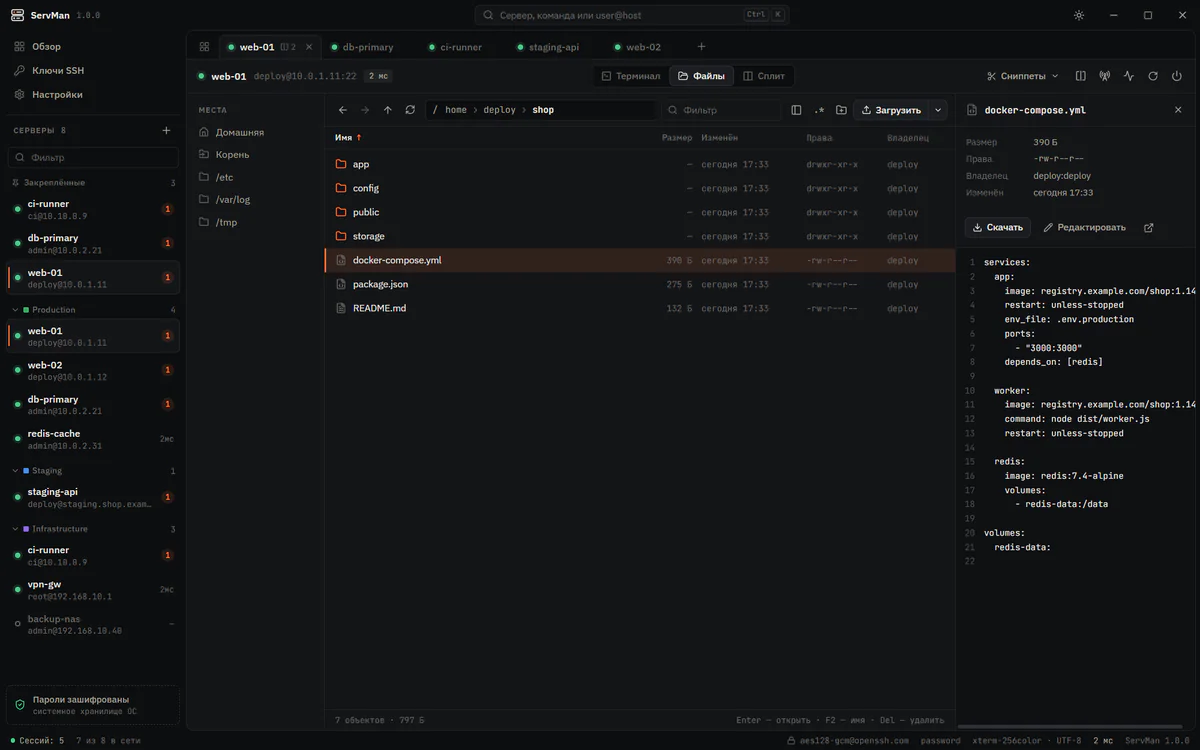The height and width of the screenshot is (750, 1200).
Task: Open the /var/log place
Action: point(255,200)
